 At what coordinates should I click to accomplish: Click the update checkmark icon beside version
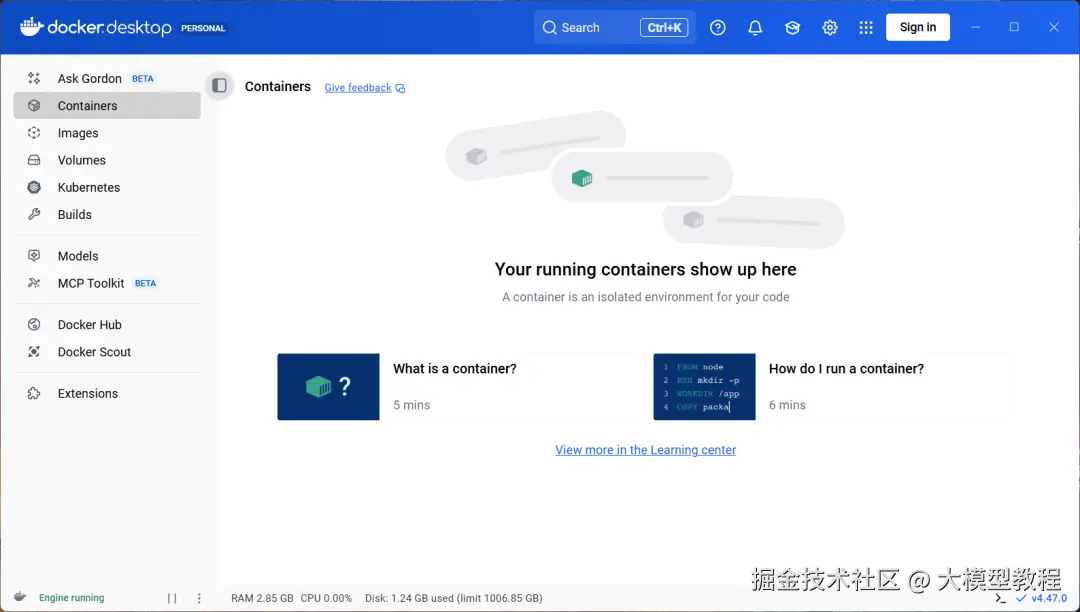tap(1021, 598)
